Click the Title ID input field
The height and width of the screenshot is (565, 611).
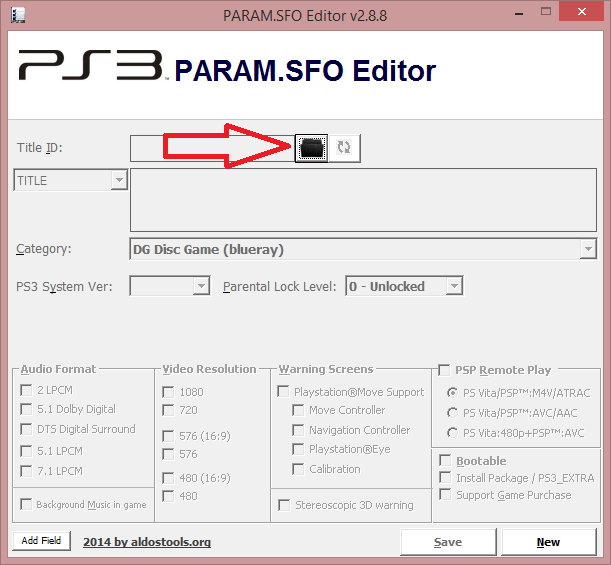tap(212, 148)
